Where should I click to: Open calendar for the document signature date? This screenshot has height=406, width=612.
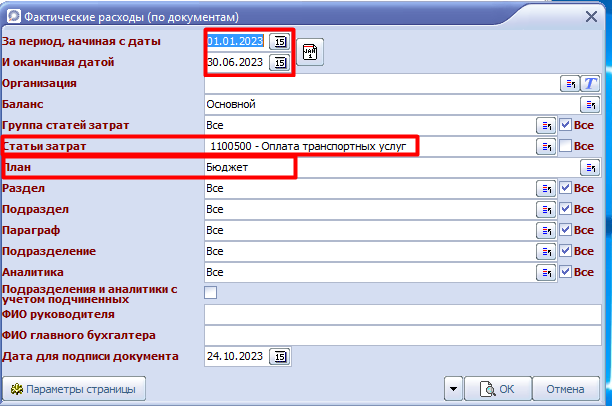(280, 356)
